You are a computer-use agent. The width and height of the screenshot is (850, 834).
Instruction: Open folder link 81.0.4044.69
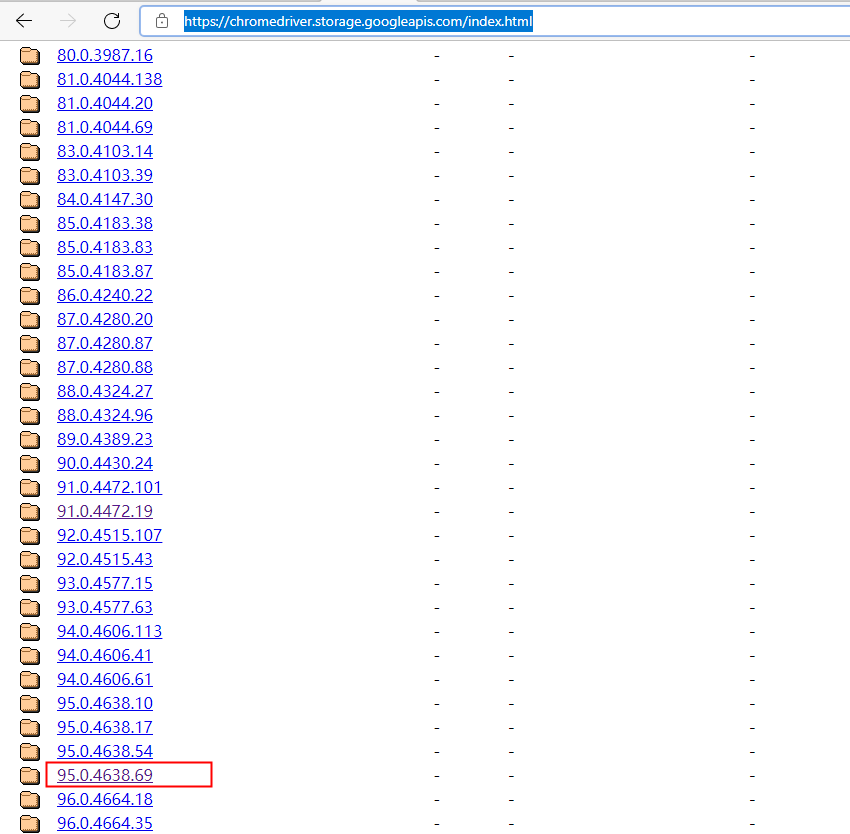(x=105, y=127)
